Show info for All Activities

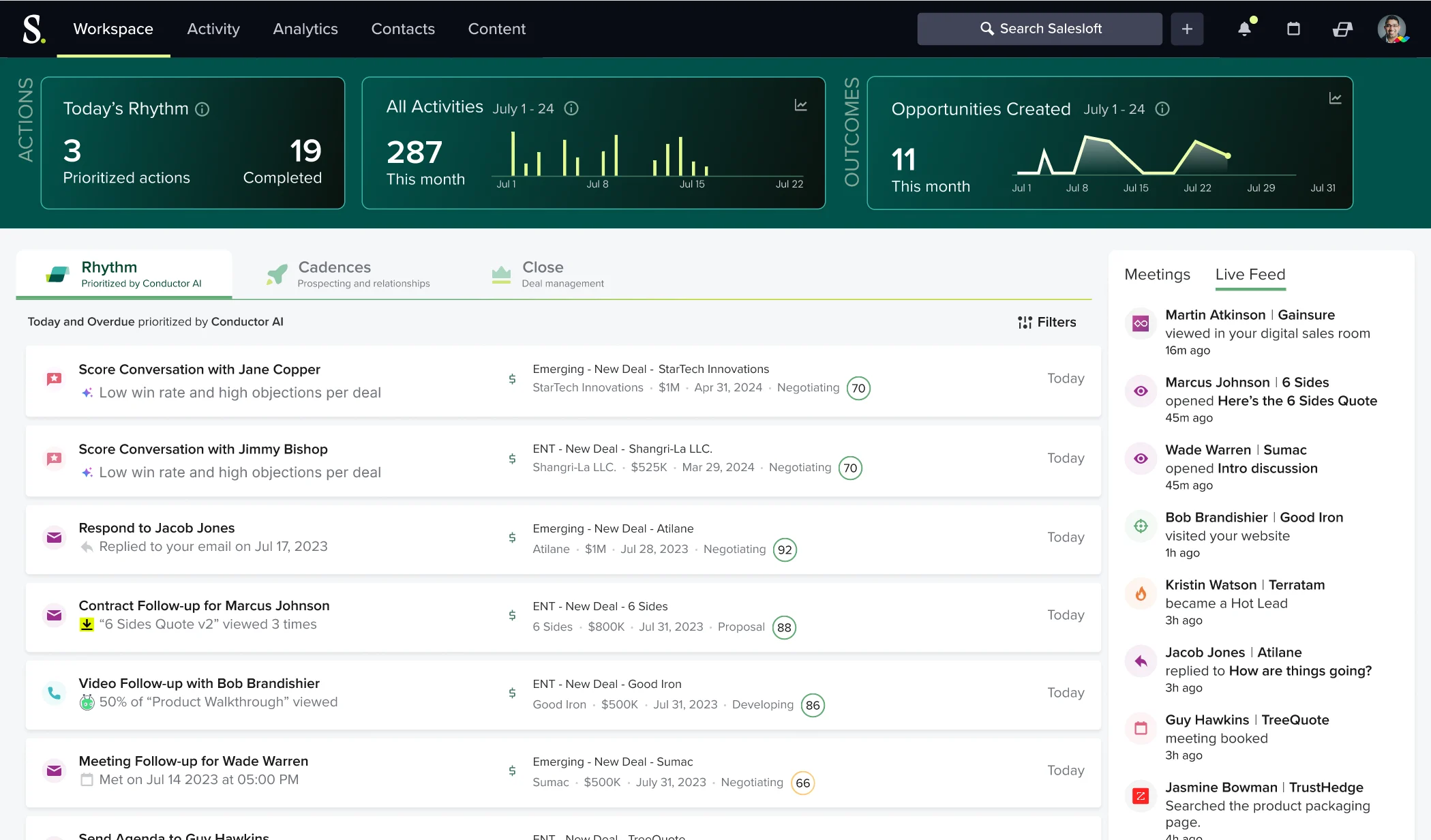click(571, 108)
